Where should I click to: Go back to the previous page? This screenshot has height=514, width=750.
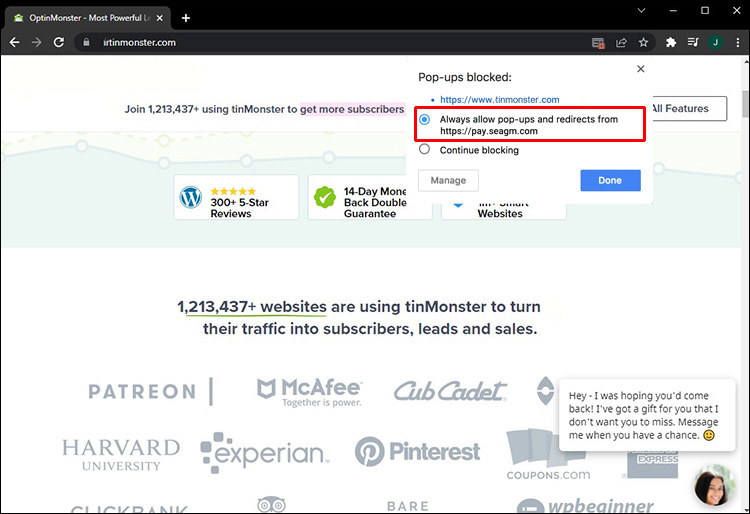15,43
